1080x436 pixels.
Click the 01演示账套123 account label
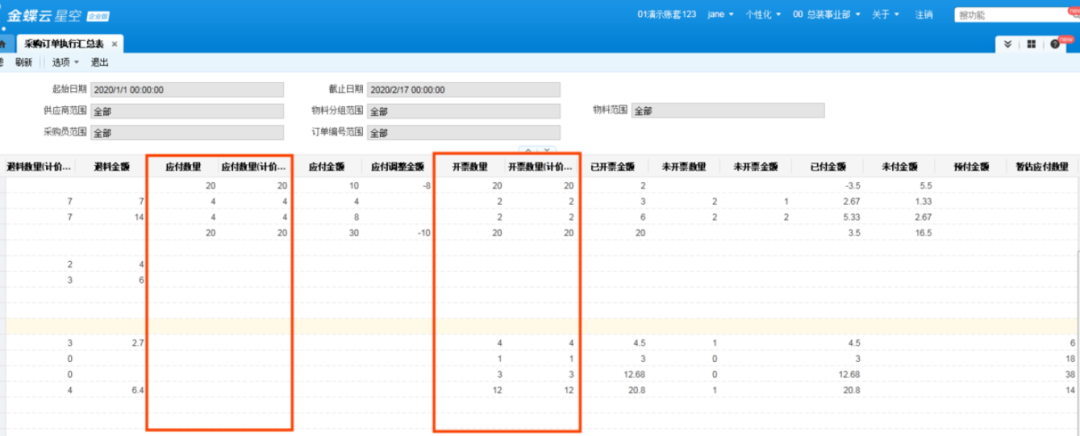click(667, 14)
